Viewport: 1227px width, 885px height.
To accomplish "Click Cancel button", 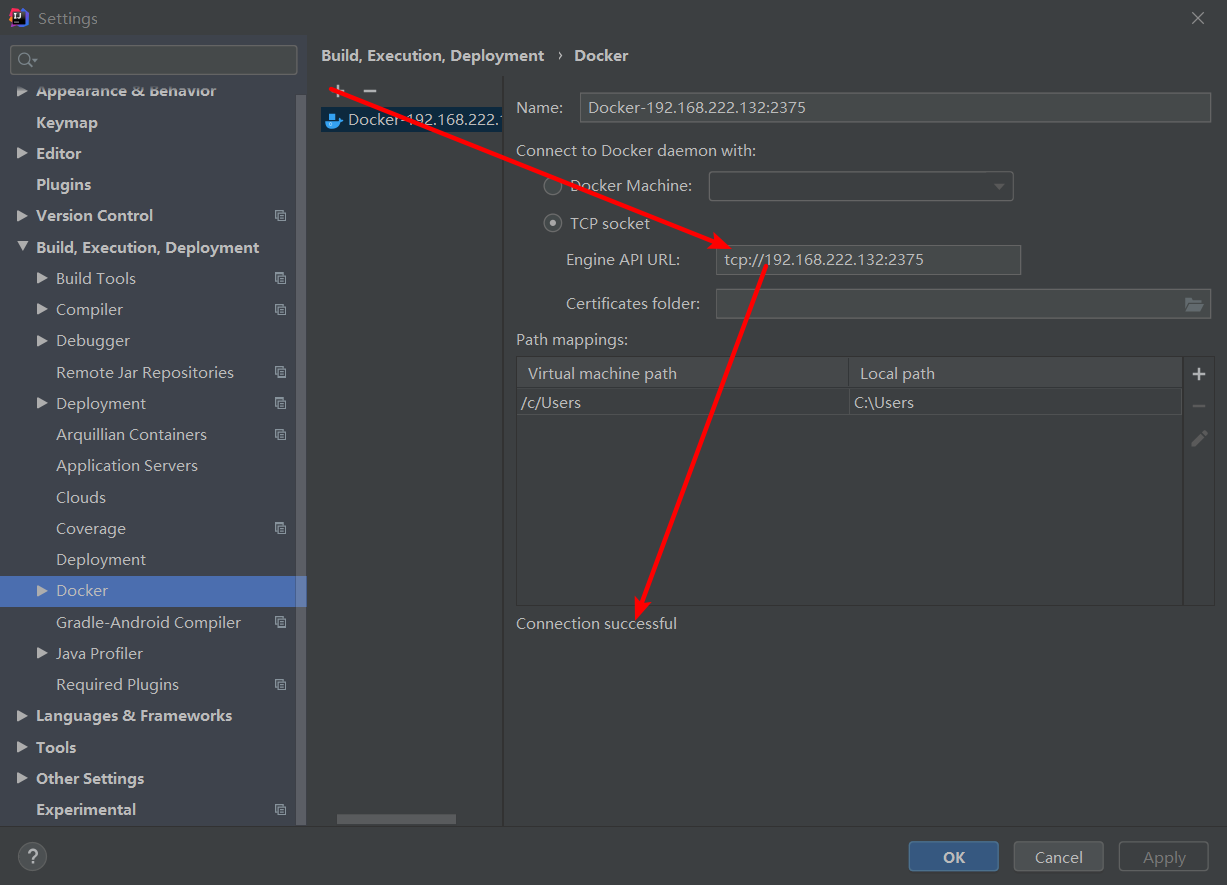I will [1059, 857].
